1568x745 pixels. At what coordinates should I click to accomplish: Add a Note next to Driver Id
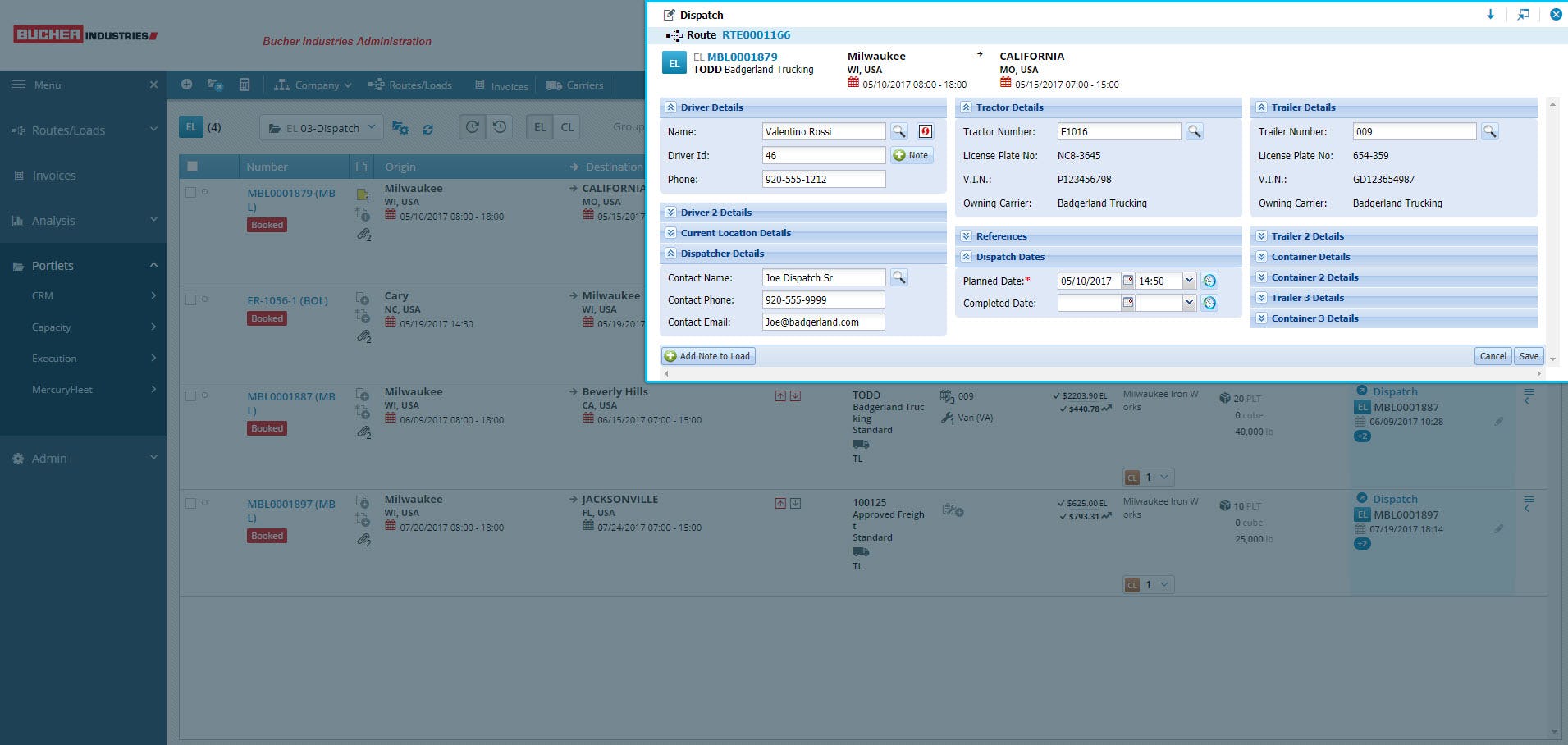point(911,155)
